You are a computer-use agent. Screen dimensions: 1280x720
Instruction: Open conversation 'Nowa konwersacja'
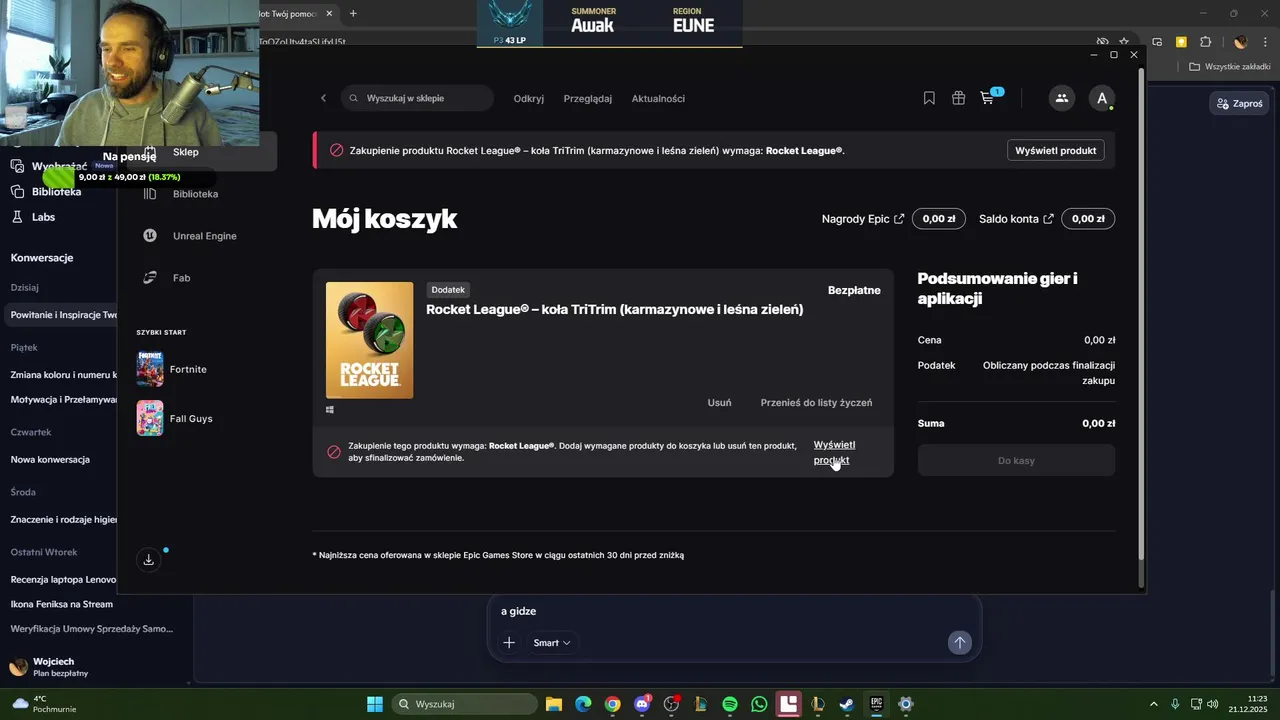50,460
